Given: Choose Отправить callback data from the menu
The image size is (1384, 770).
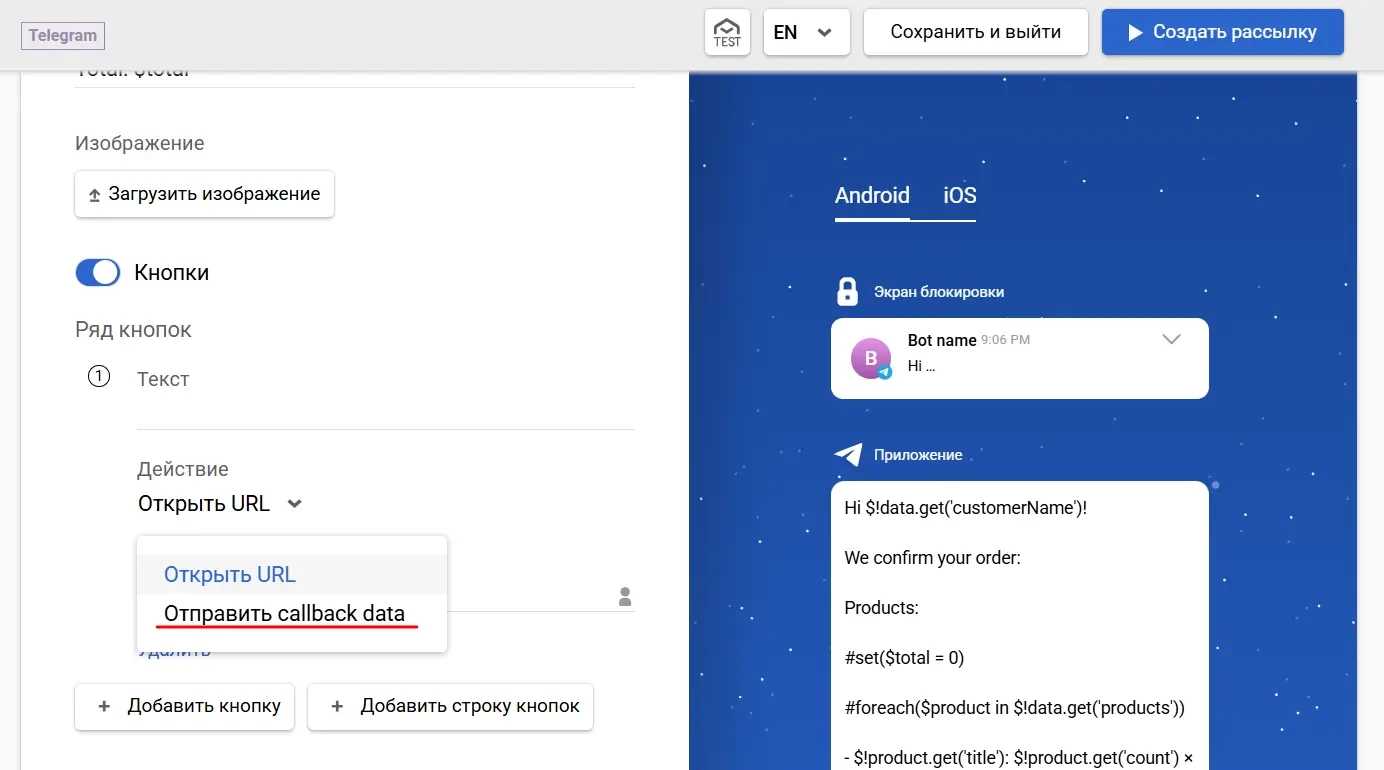Looking at the screenshot, I should tap(283, 613).
